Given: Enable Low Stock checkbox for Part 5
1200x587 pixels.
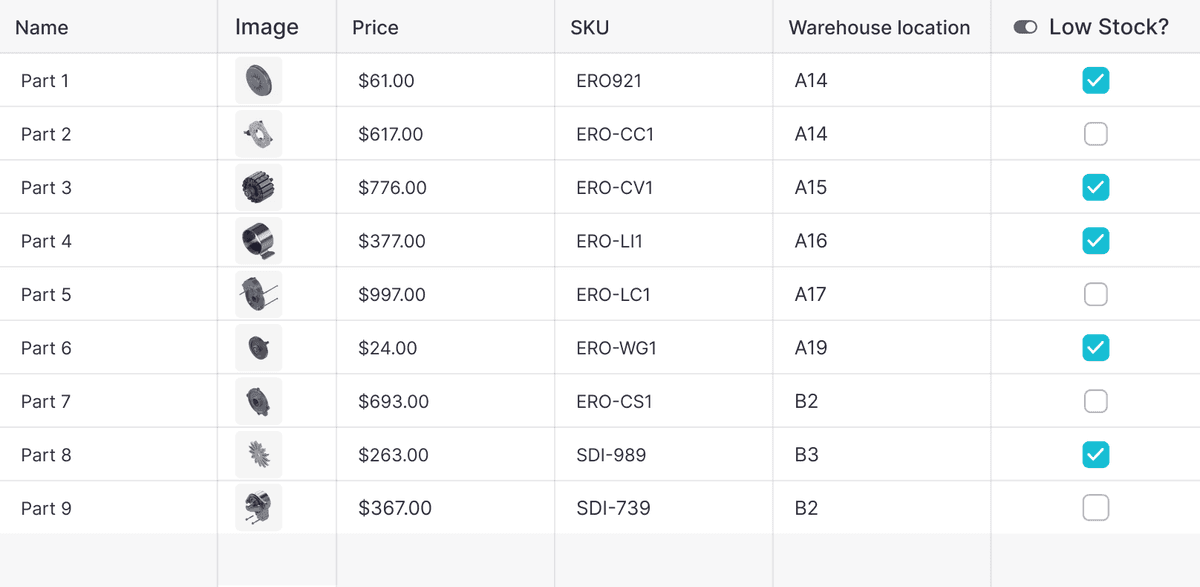Looking at the screenshot, I should (x=1096, y=294).
